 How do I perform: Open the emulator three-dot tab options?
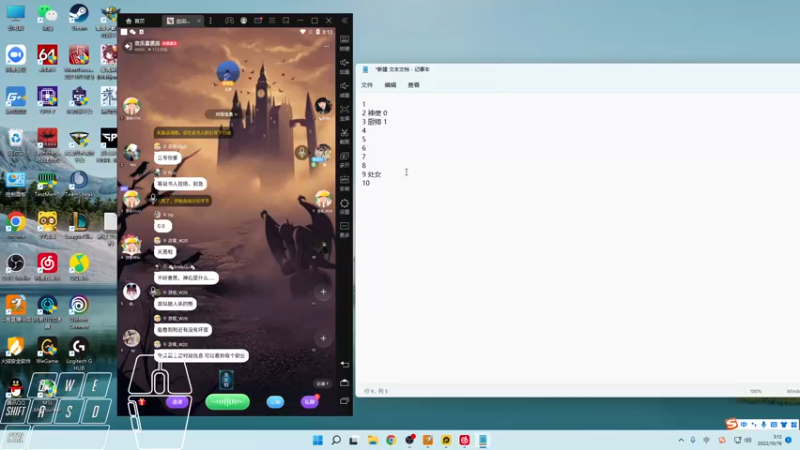tap(211, 21)
